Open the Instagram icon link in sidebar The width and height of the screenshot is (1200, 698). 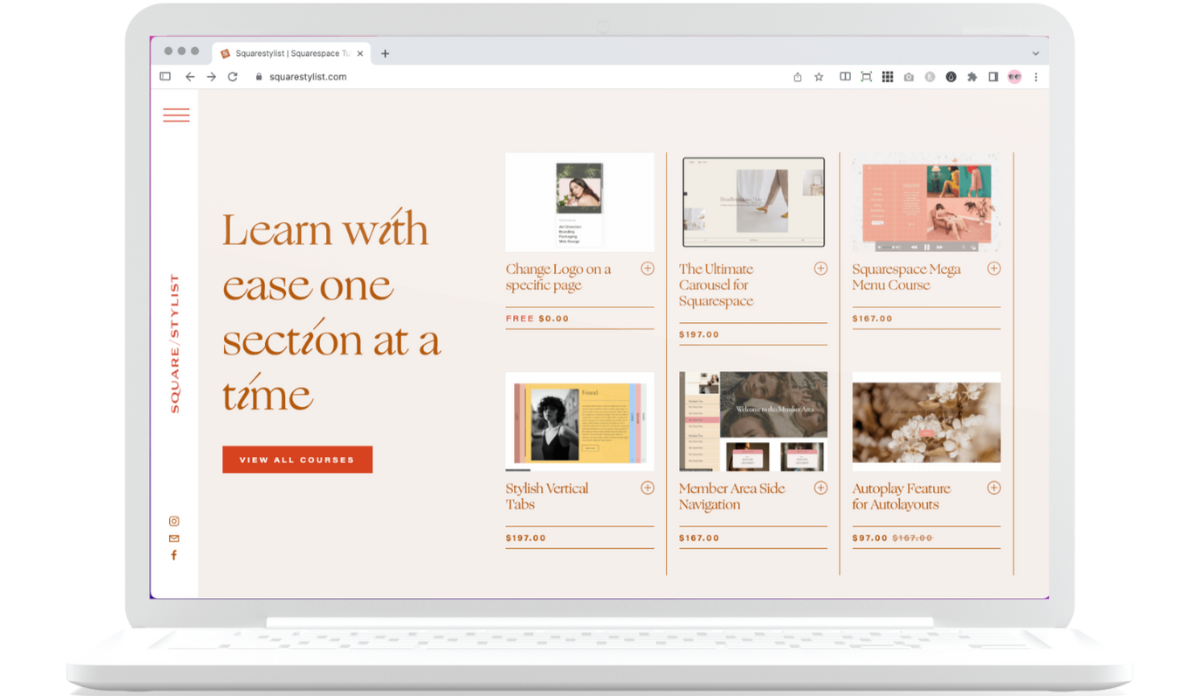coord(174,521)
